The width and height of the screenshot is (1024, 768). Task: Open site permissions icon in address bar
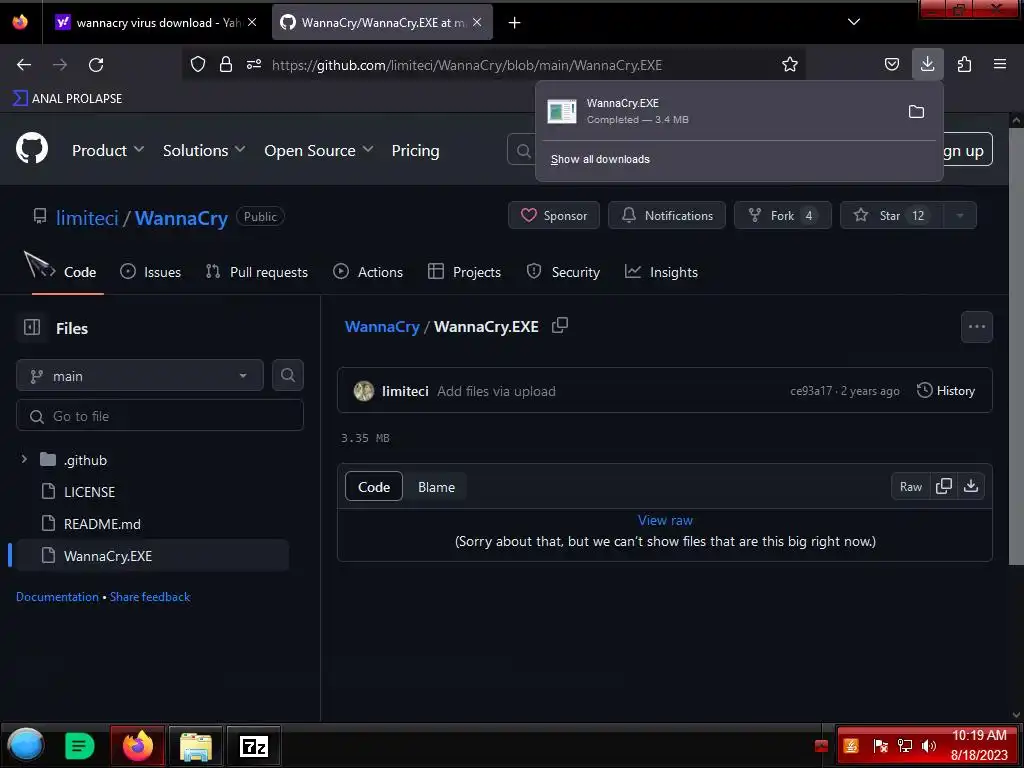coord(254,64)
